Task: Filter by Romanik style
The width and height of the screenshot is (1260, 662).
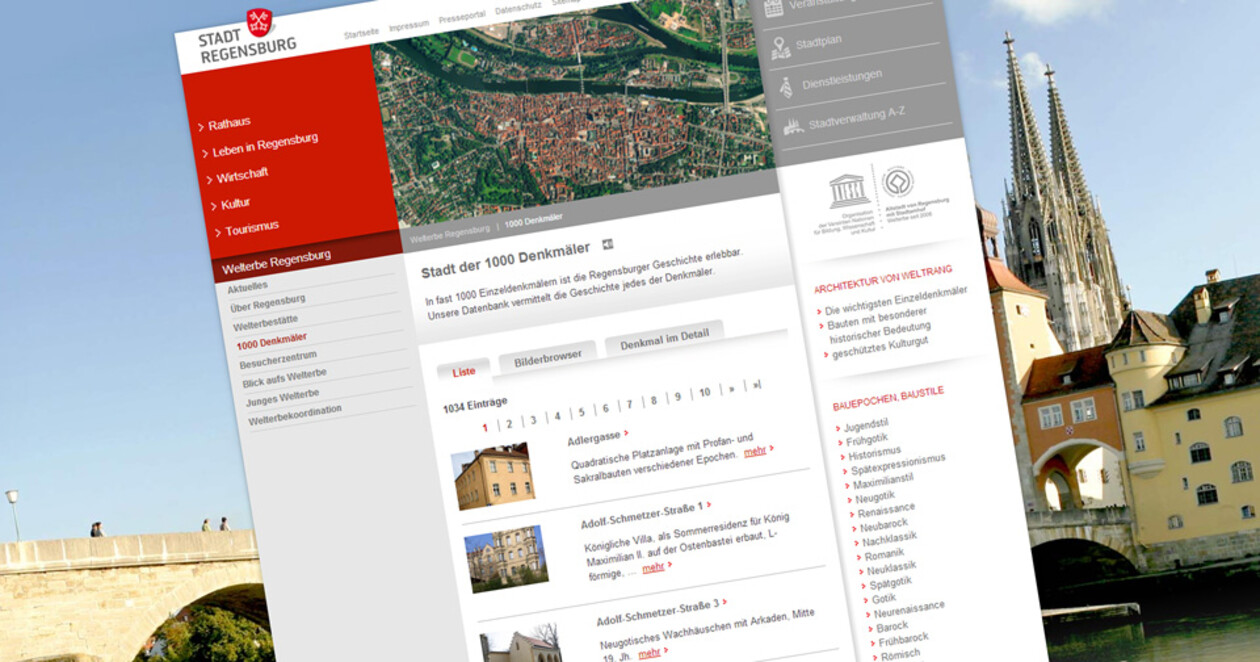Action: point(884,554)
